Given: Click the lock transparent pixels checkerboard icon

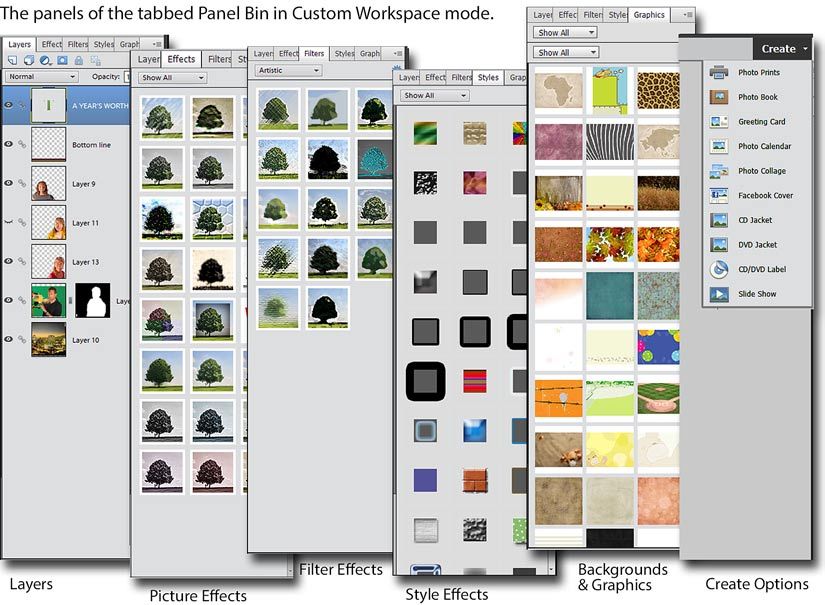Looking at the screenshot, I should pos(95,60).
